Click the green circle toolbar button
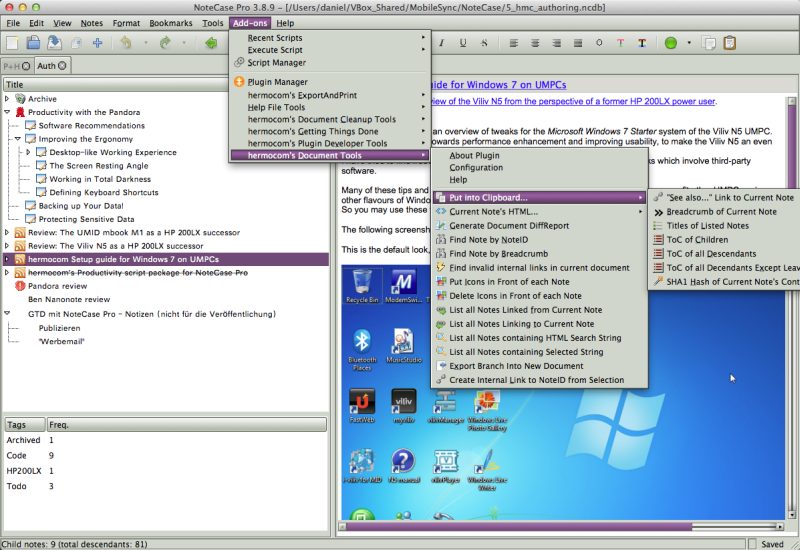The image size is (800, 550). pos(670,43)
